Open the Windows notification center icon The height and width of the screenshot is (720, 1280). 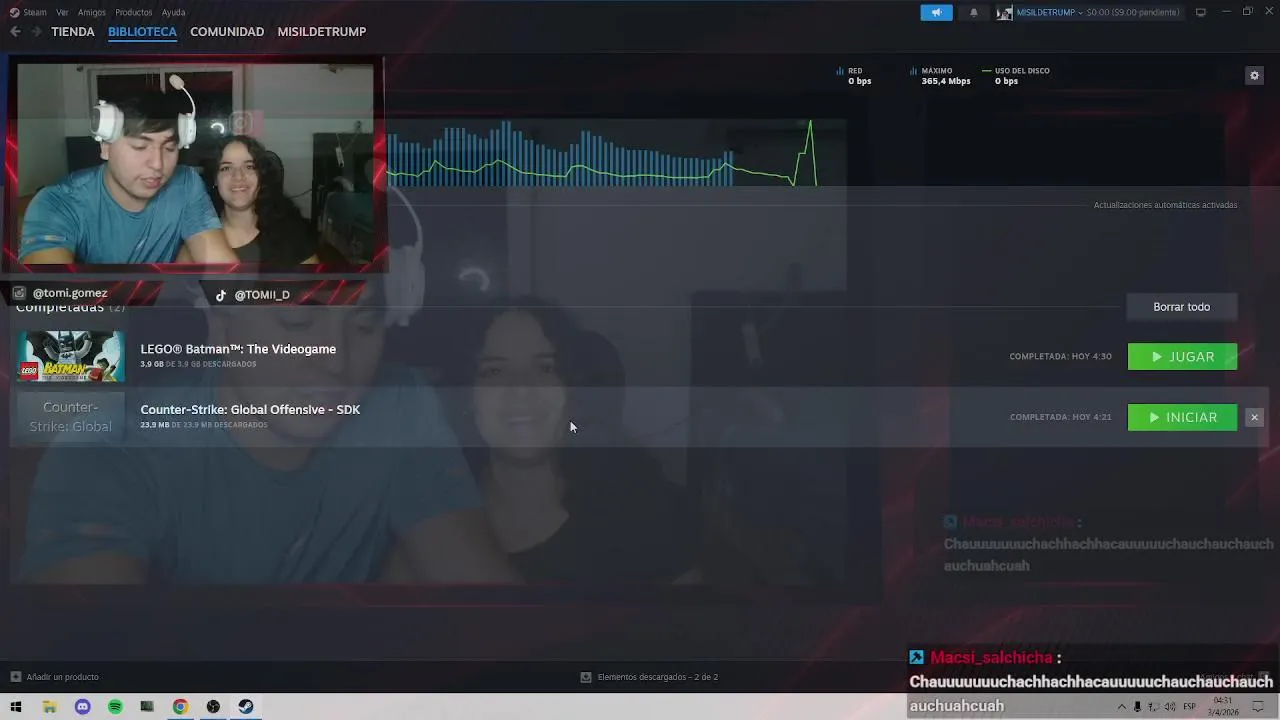tap(1258, 707)
